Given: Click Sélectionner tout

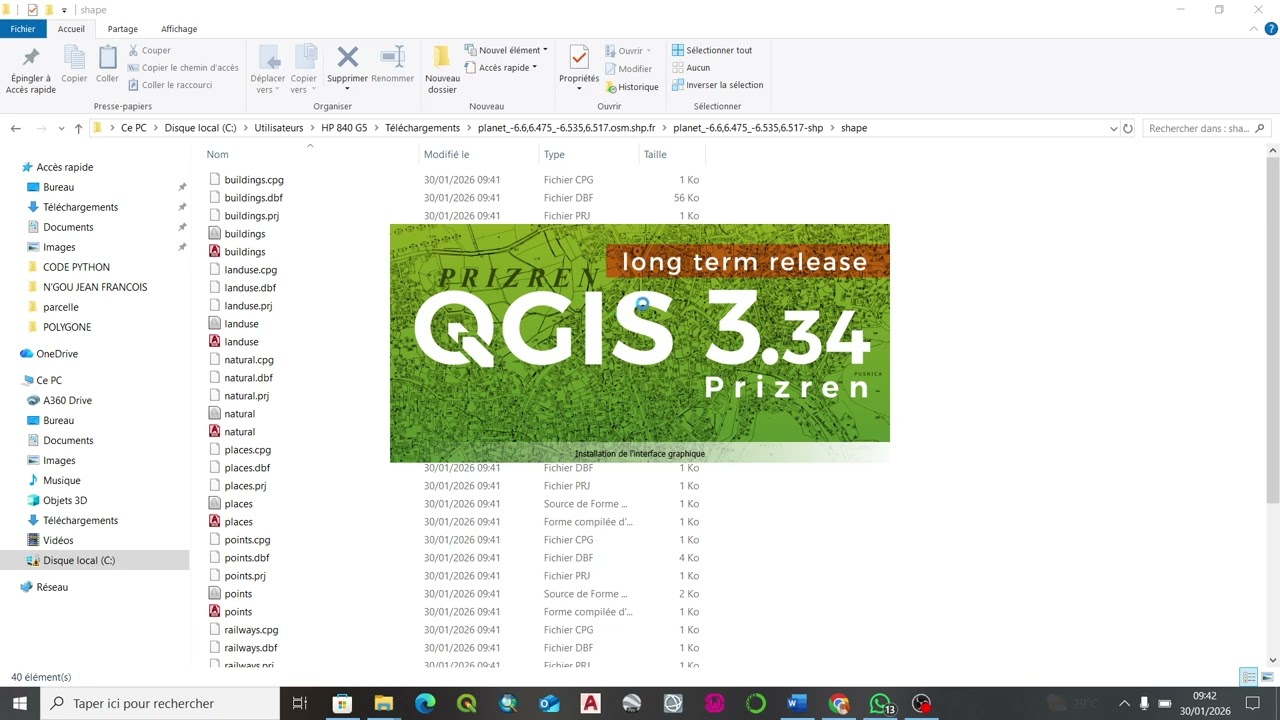Looking at the screenshot, I should 712,50.
